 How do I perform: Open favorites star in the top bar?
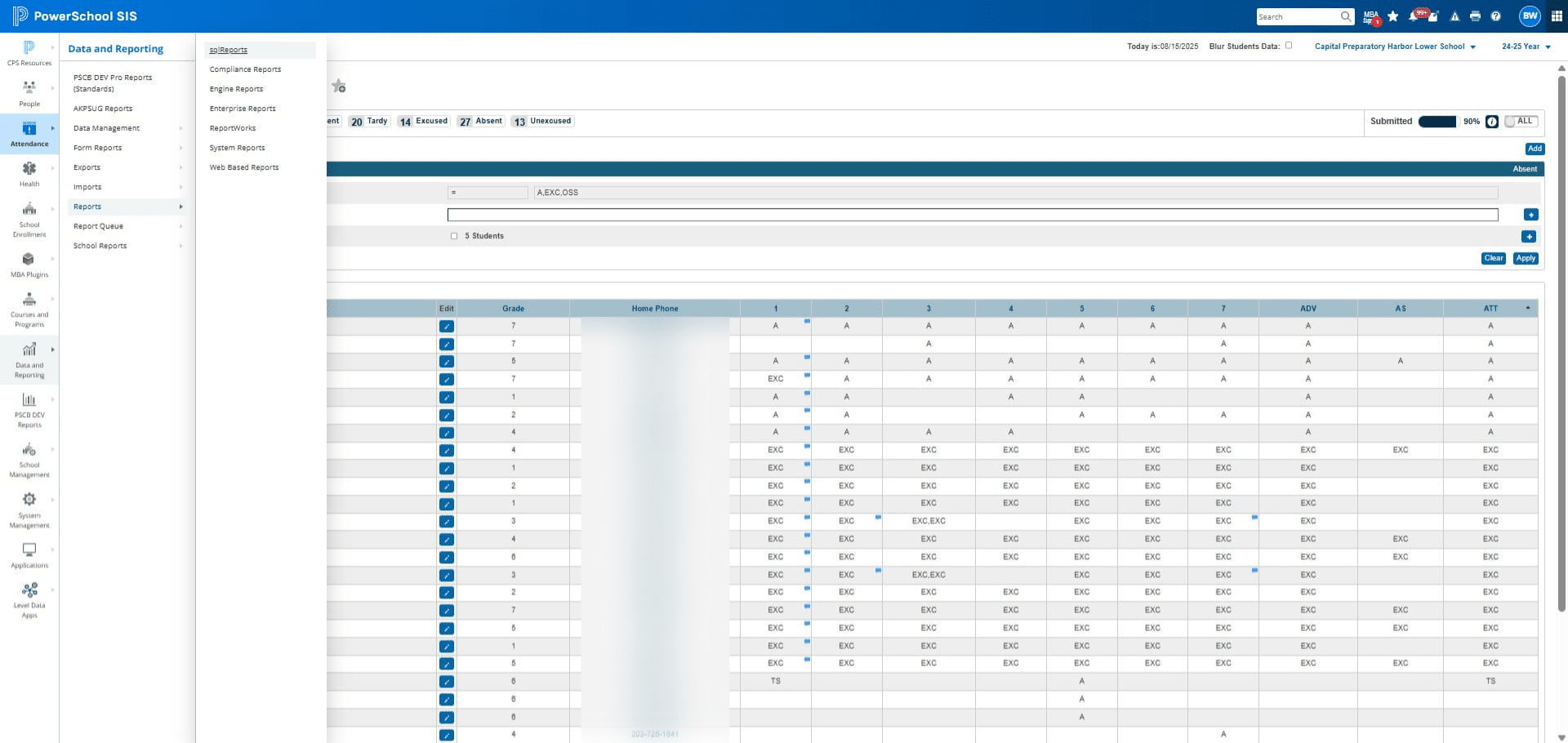click(1392, 16)
